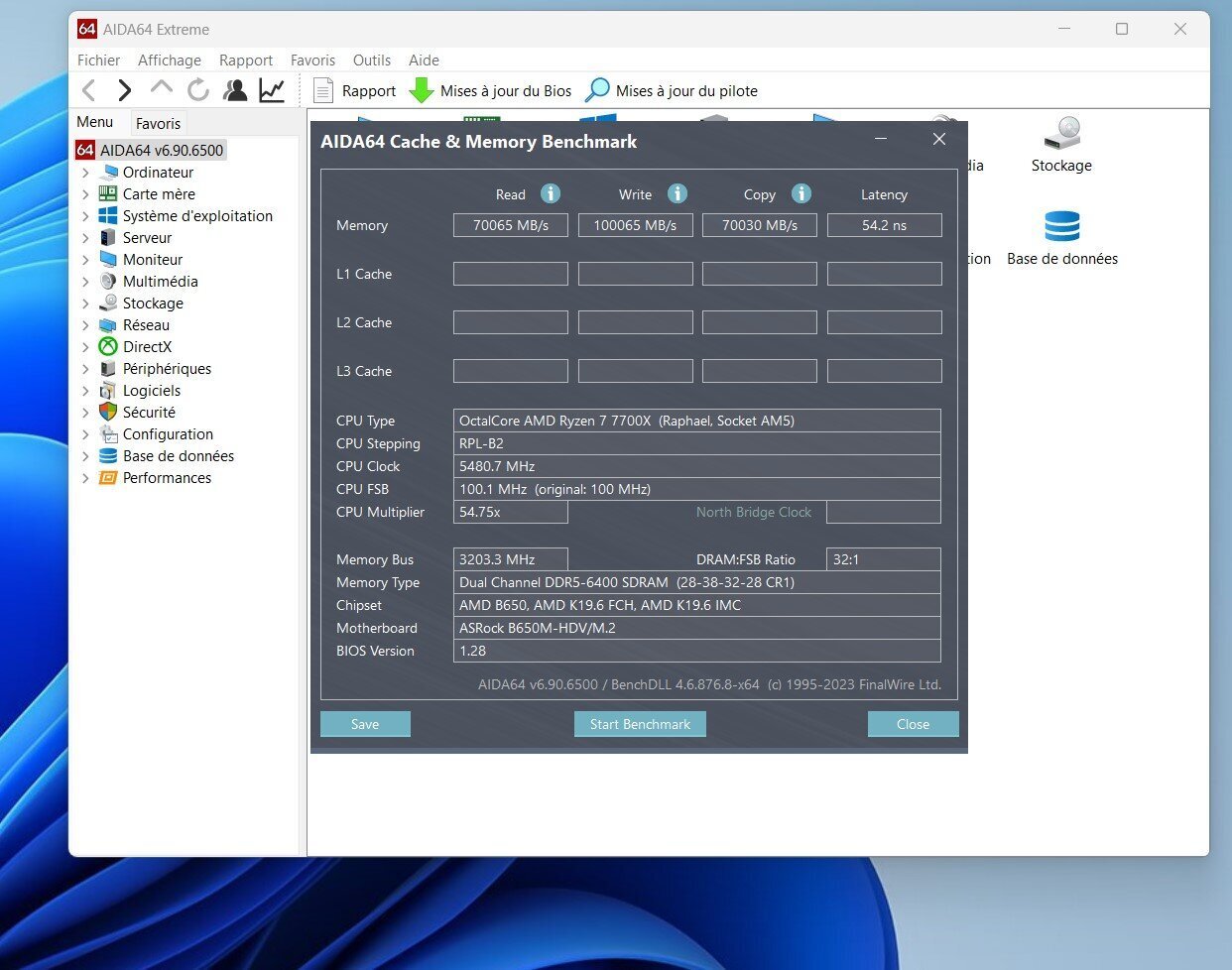Viewport: 1232px width, 970px height.
Task: Expand the Ordinateur tree node
Action: coord(85,173)
